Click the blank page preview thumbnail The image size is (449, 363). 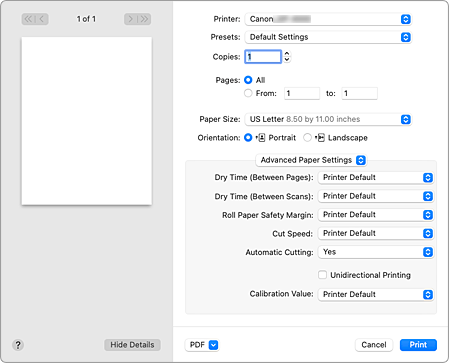click(x=87, y=121)
